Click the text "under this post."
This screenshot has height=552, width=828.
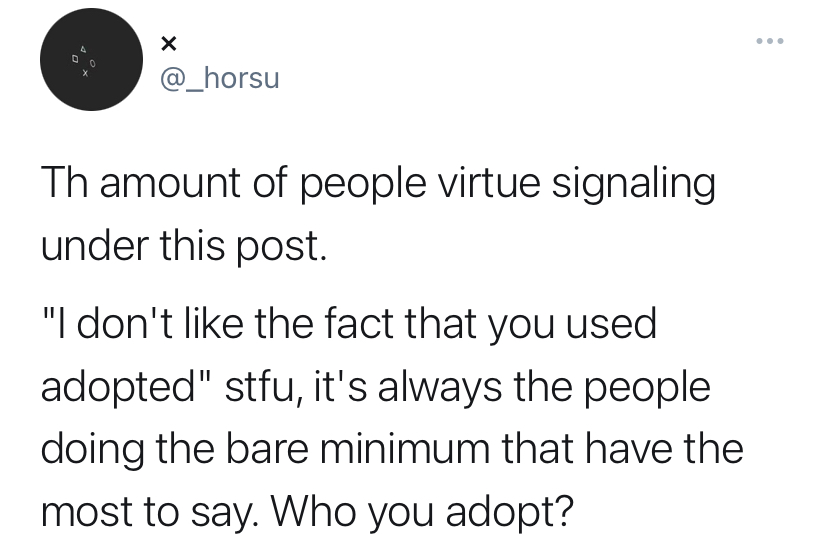point(183,247)
